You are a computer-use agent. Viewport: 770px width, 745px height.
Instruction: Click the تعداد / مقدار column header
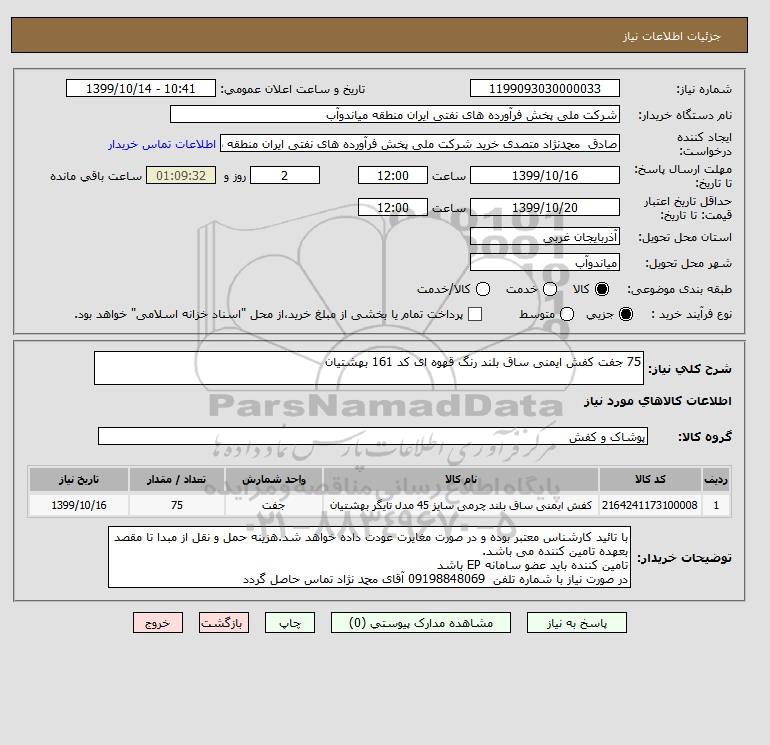tap(177, 479)
